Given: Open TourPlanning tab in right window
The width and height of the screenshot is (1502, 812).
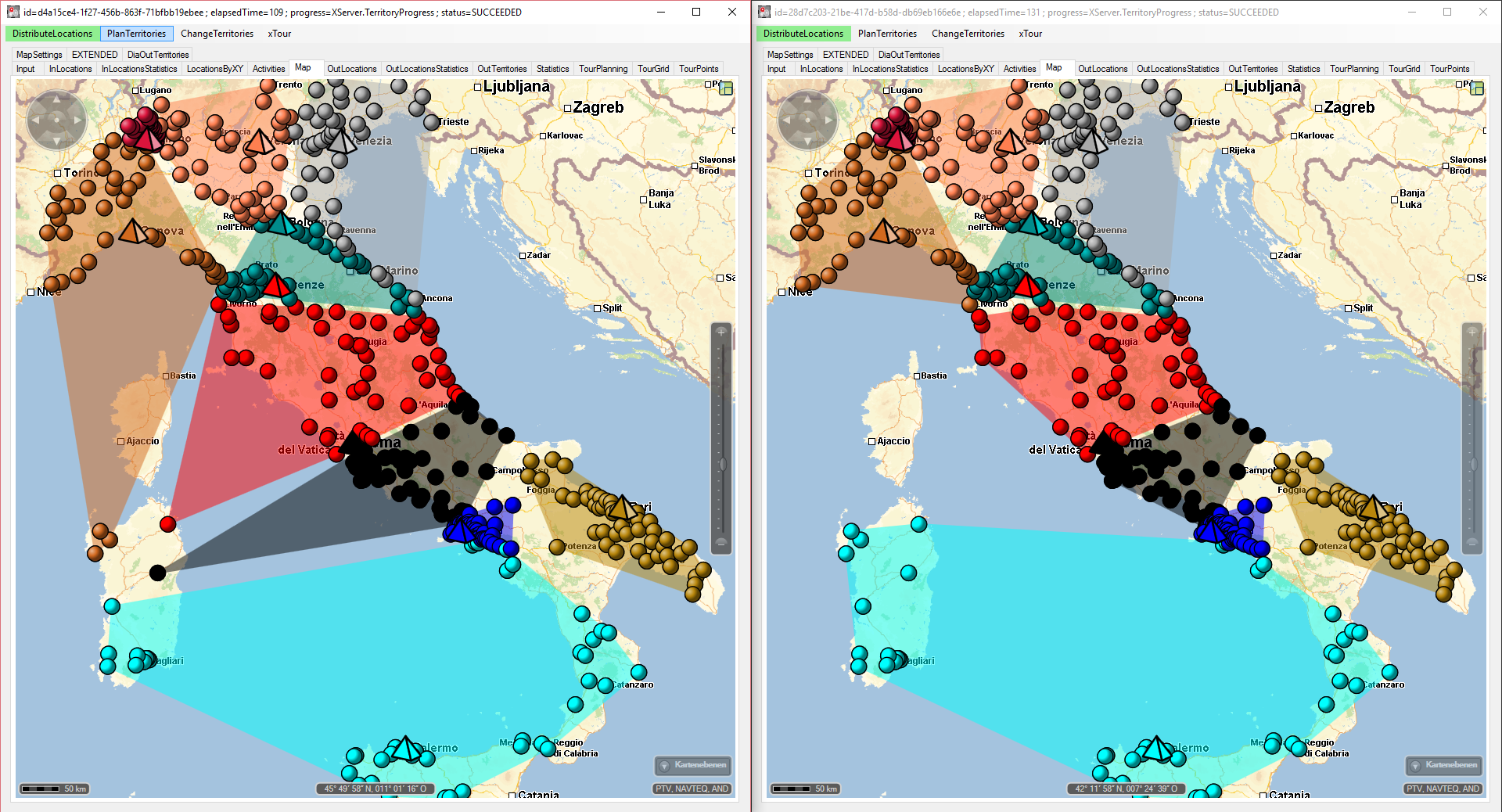Looking at the screenshot, I should point(1353,69).
